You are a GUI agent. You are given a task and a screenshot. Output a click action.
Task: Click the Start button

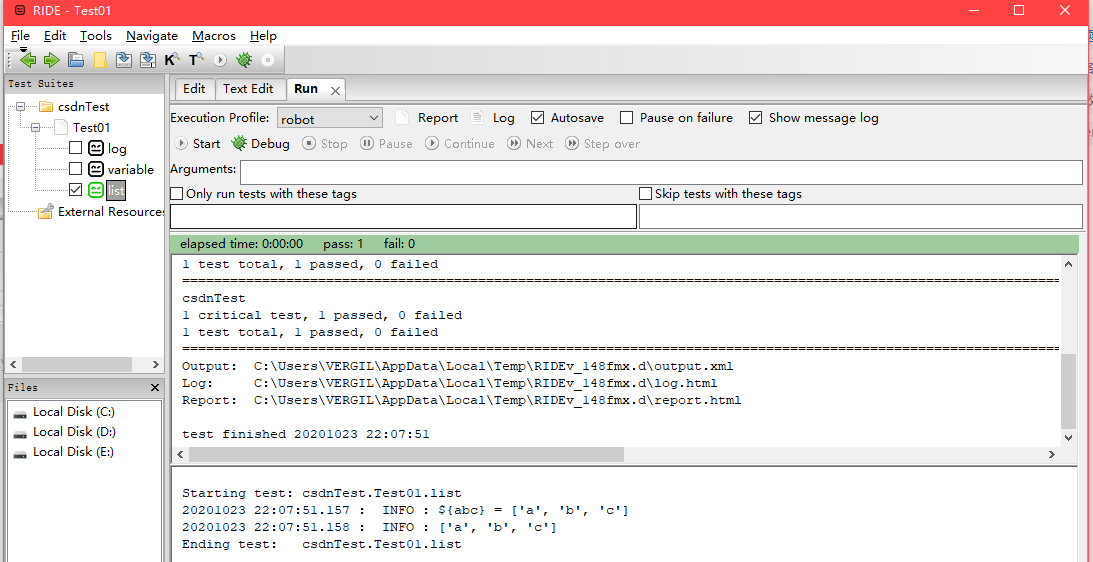pos(197,144)
